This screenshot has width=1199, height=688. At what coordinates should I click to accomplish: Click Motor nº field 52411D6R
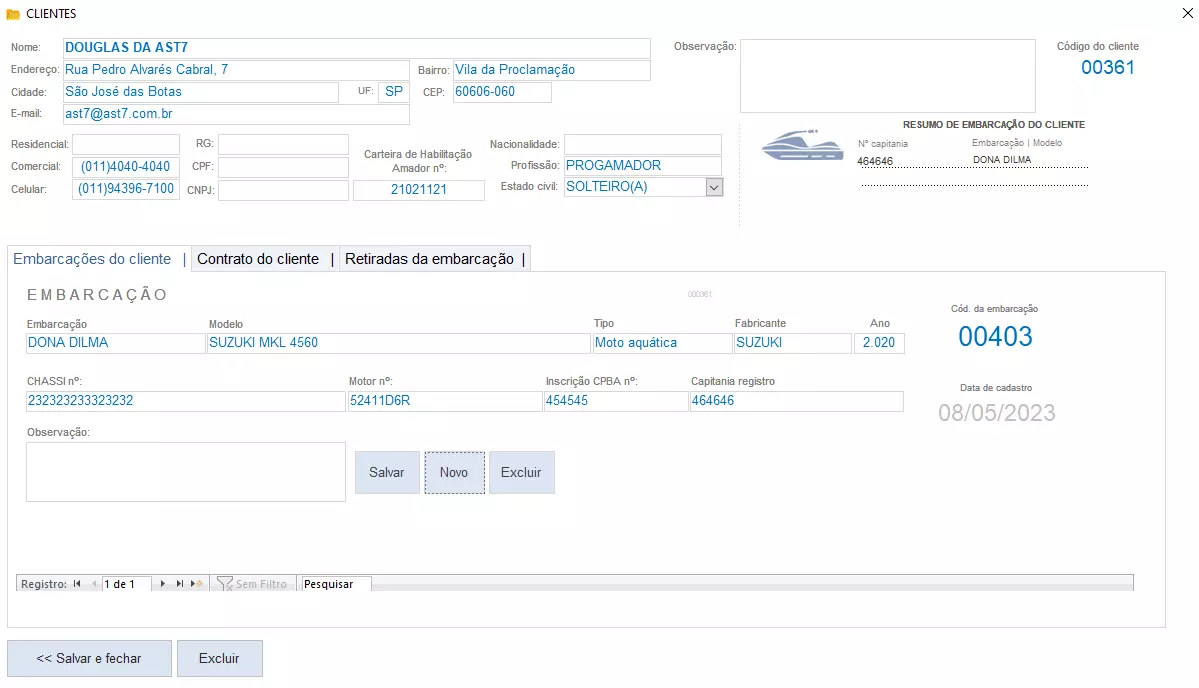[x=445, y=401]
